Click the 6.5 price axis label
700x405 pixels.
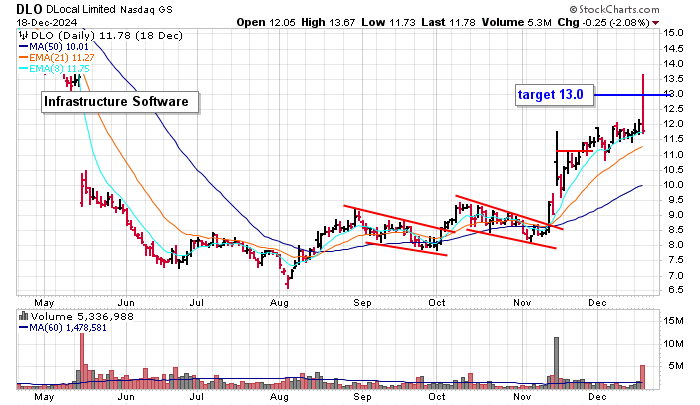(673, 290)
